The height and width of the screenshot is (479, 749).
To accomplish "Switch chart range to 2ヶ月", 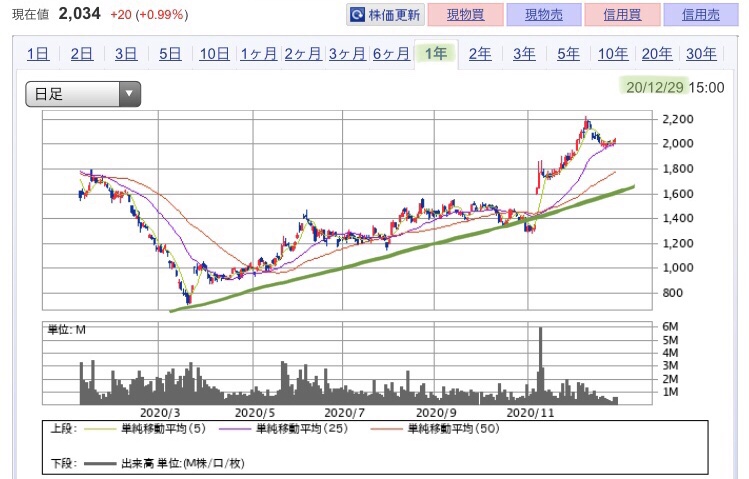I will coord(303,54).
